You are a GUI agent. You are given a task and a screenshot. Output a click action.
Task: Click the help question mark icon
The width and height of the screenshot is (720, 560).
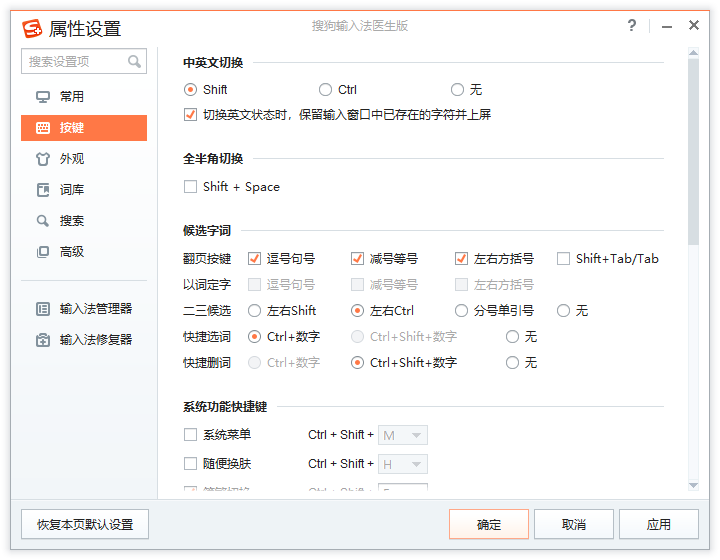[x=632, y=26]
